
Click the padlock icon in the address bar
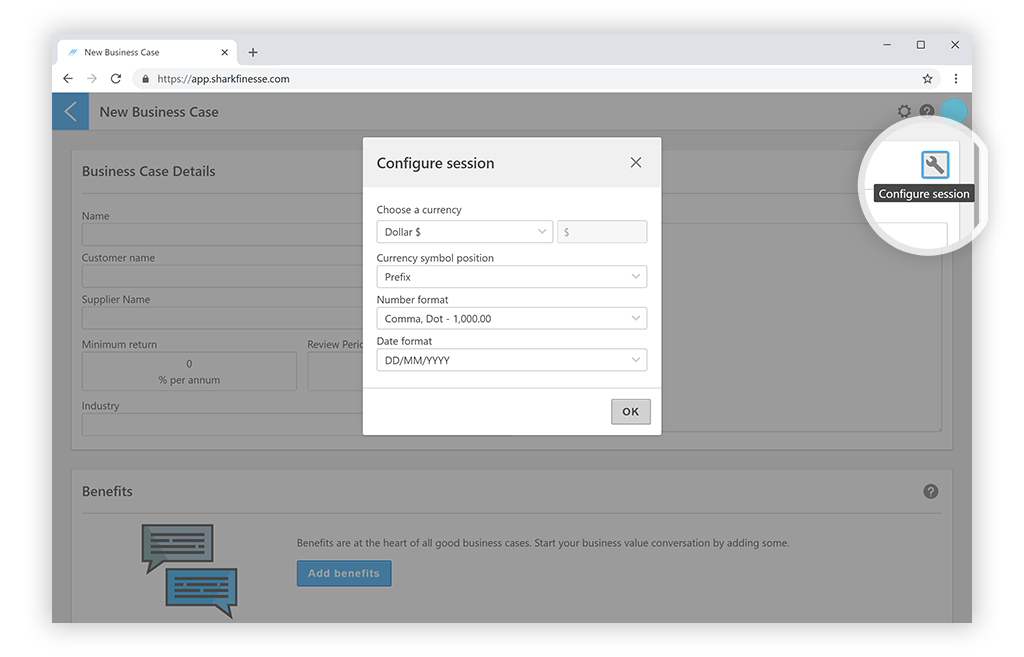click(x=146, y=78)
